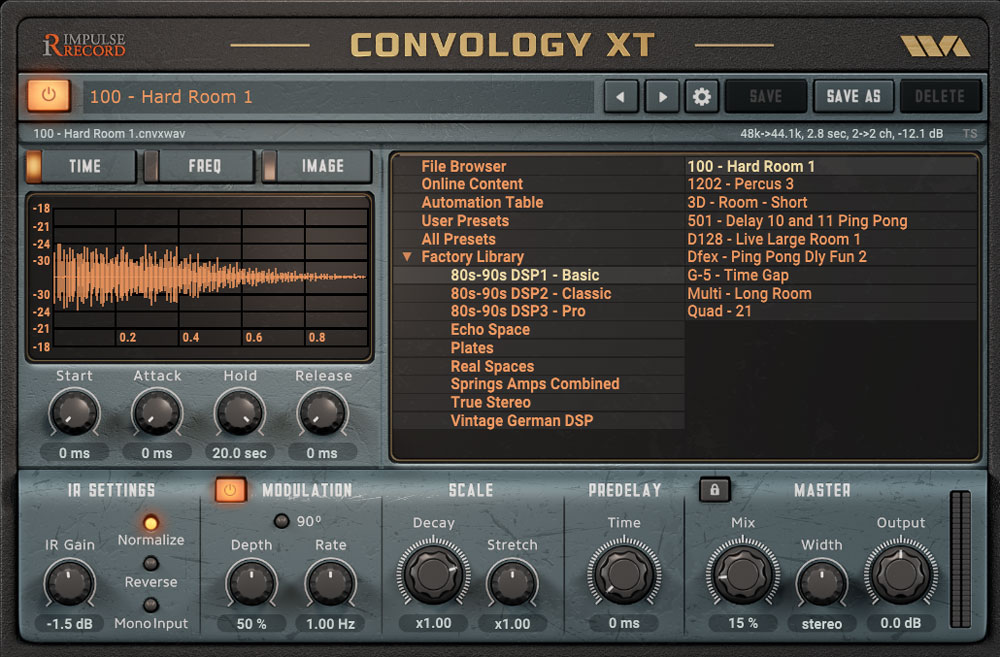Switch to the IMAGE view tab
Viewport: 1000px width, 657px height.
point(318,166)
